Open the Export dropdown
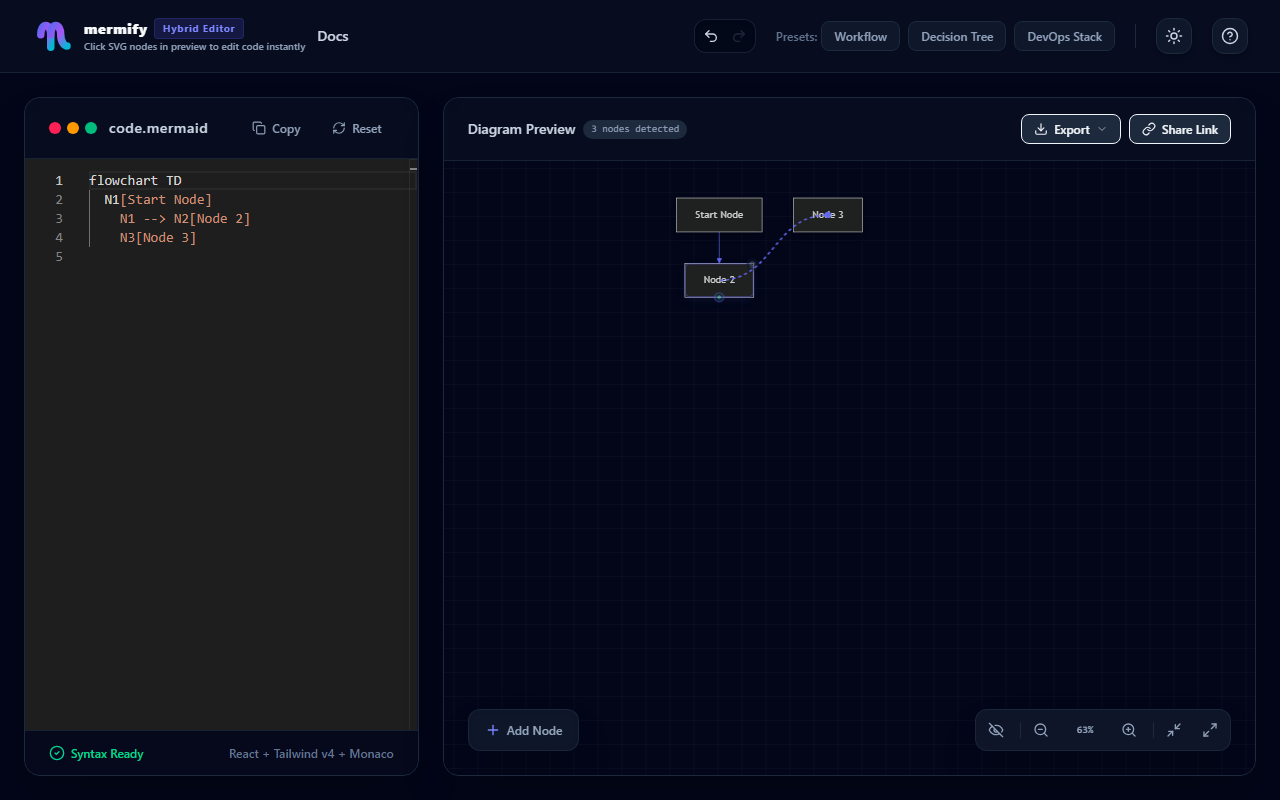 1071,129
